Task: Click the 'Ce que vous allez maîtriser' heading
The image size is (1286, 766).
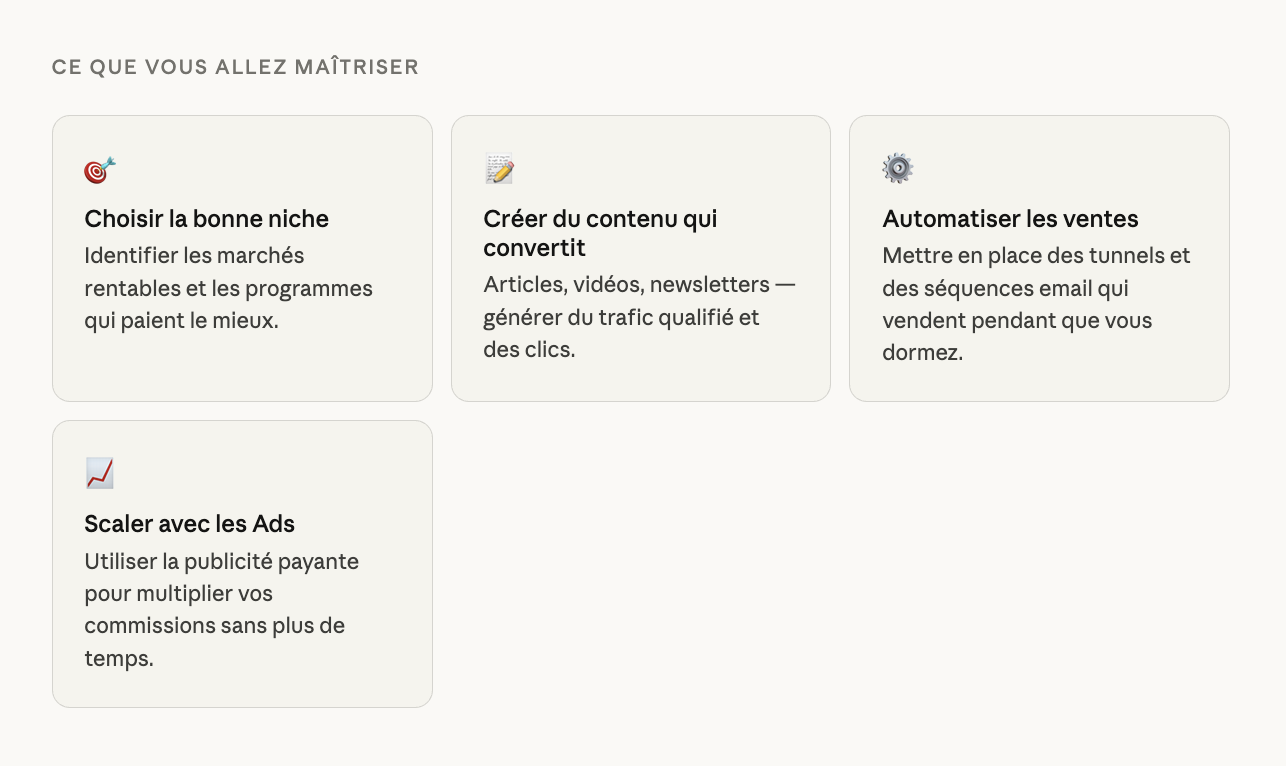Action: point(235,67)
